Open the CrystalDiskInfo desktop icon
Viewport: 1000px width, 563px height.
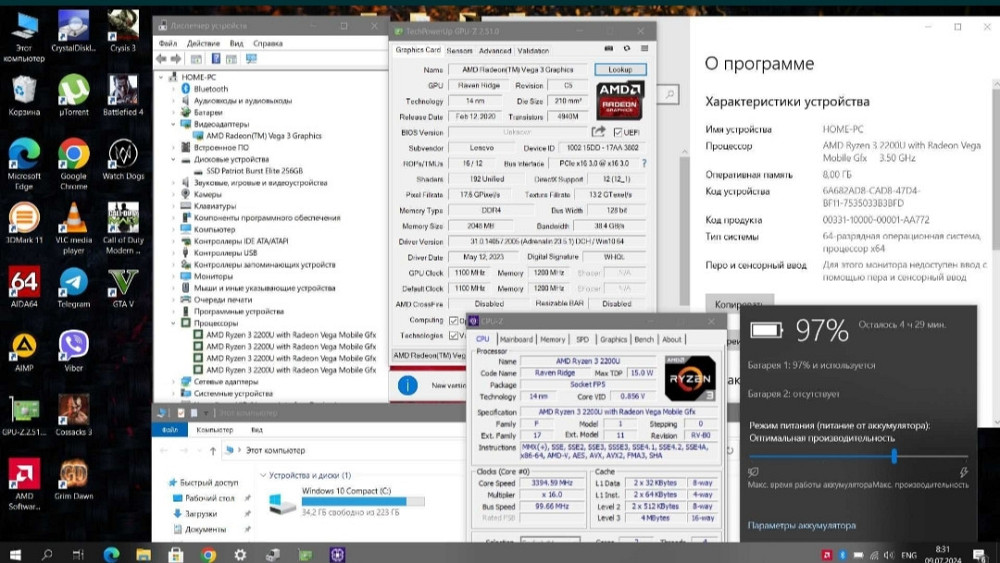73,31
